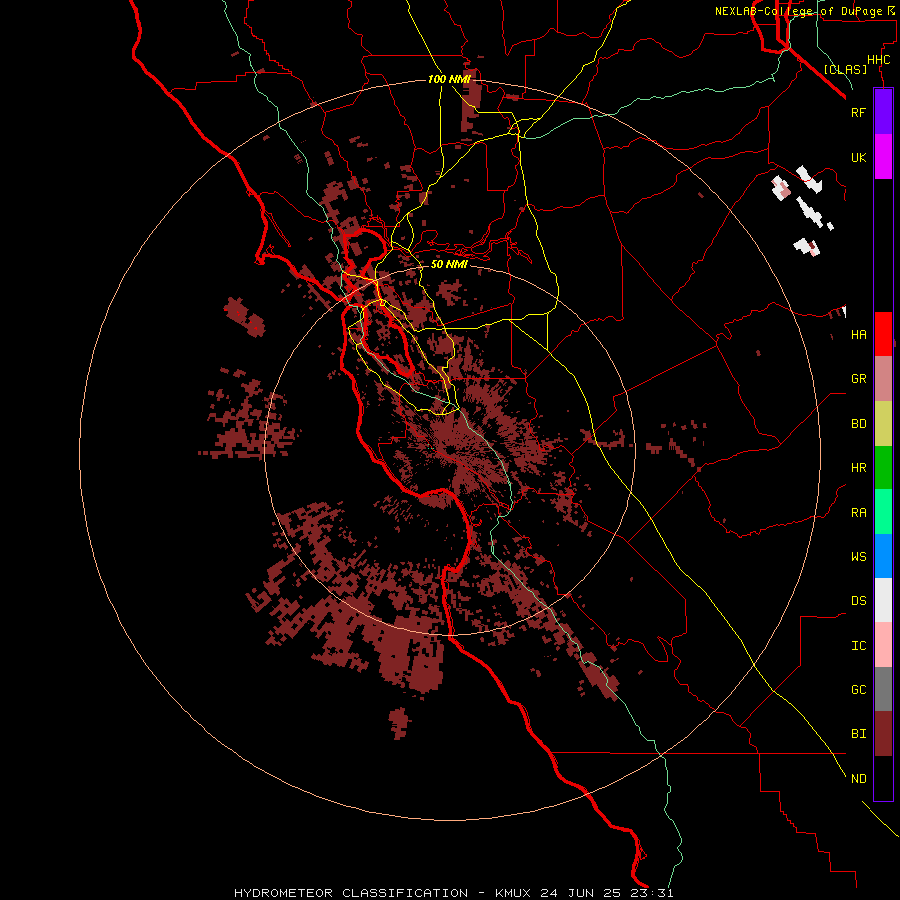Click the radar center of the sweep
This screenshot has width=900, height=900.
click(449, 450)
